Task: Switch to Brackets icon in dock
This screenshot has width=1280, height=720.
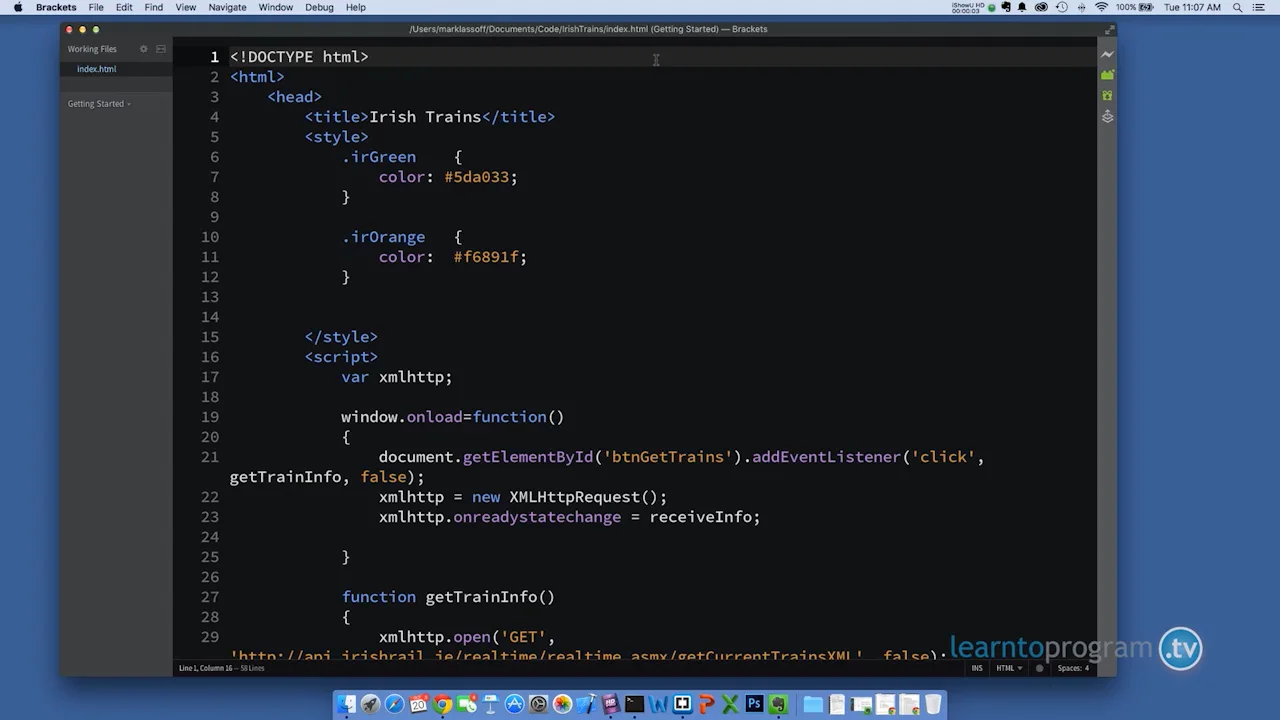Action: click(682, 704)
